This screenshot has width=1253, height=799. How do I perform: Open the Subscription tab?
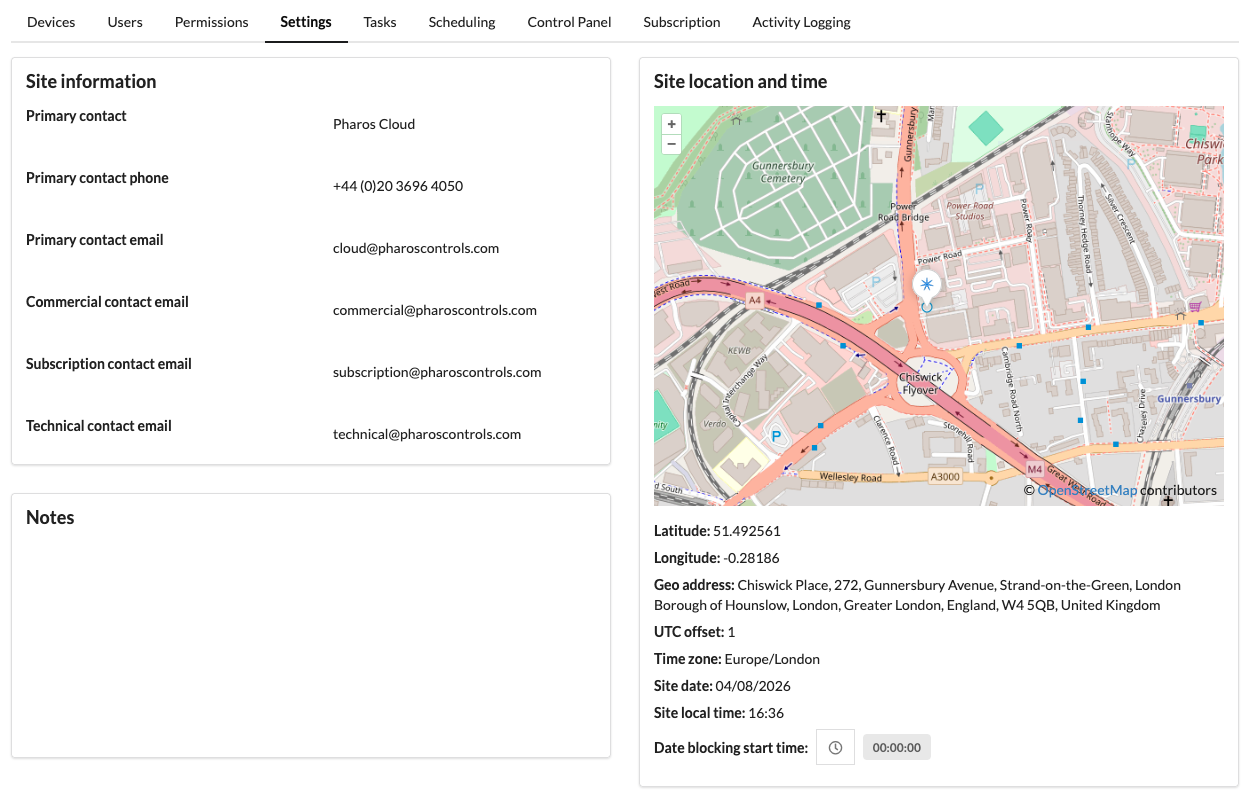click(x=682, y=22)
